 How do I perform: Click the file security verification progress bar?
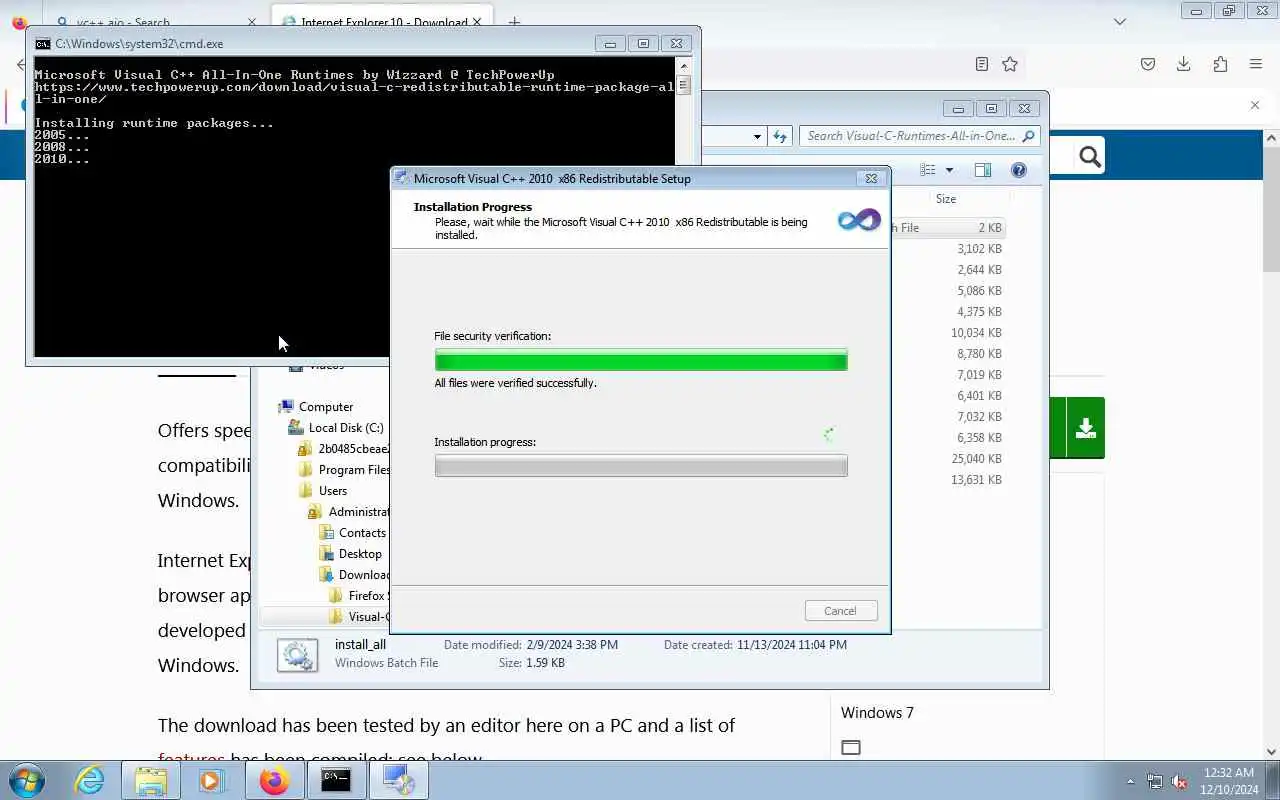[641, 360]
